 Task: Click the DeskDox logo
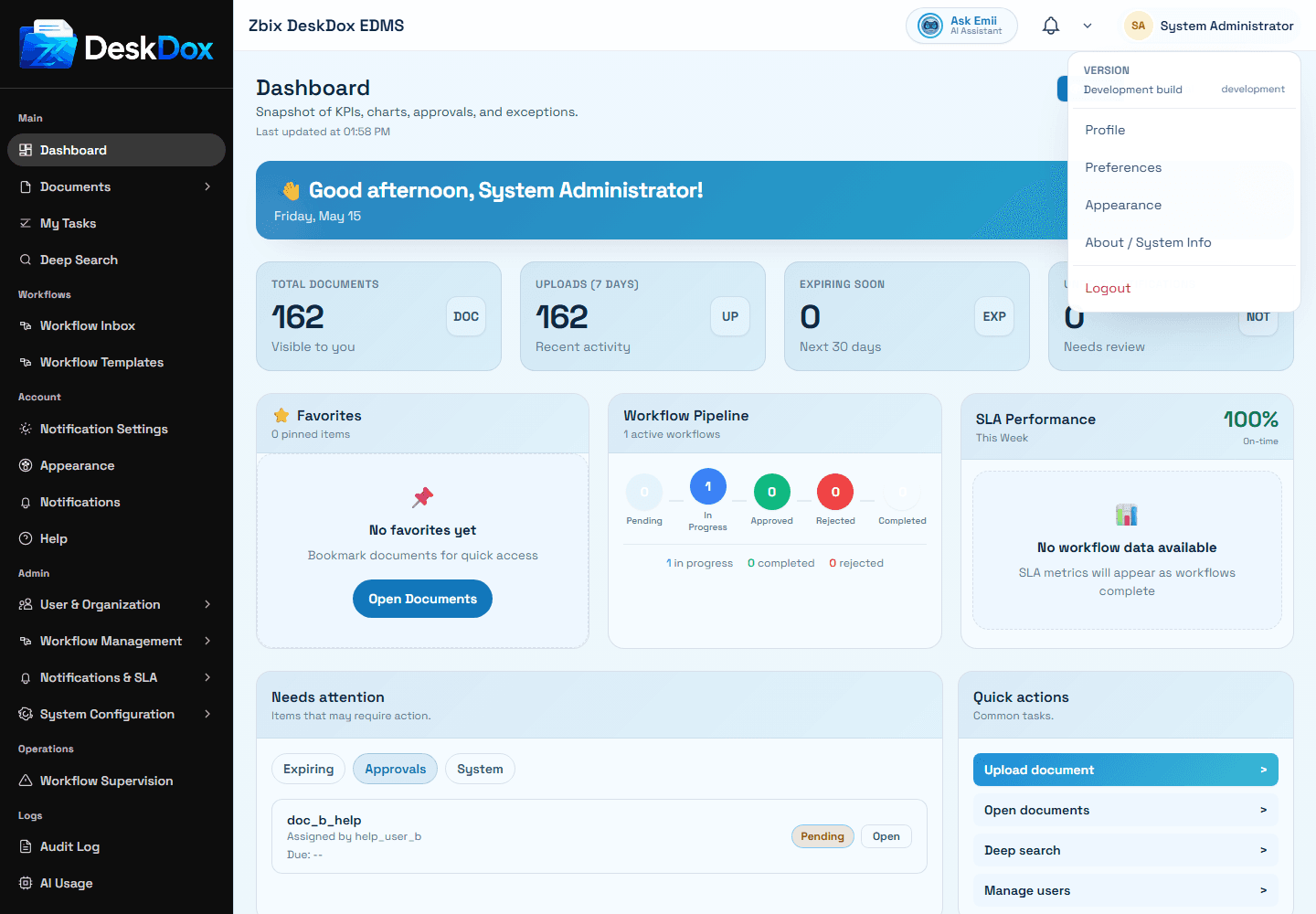click(x=116, y=45)
